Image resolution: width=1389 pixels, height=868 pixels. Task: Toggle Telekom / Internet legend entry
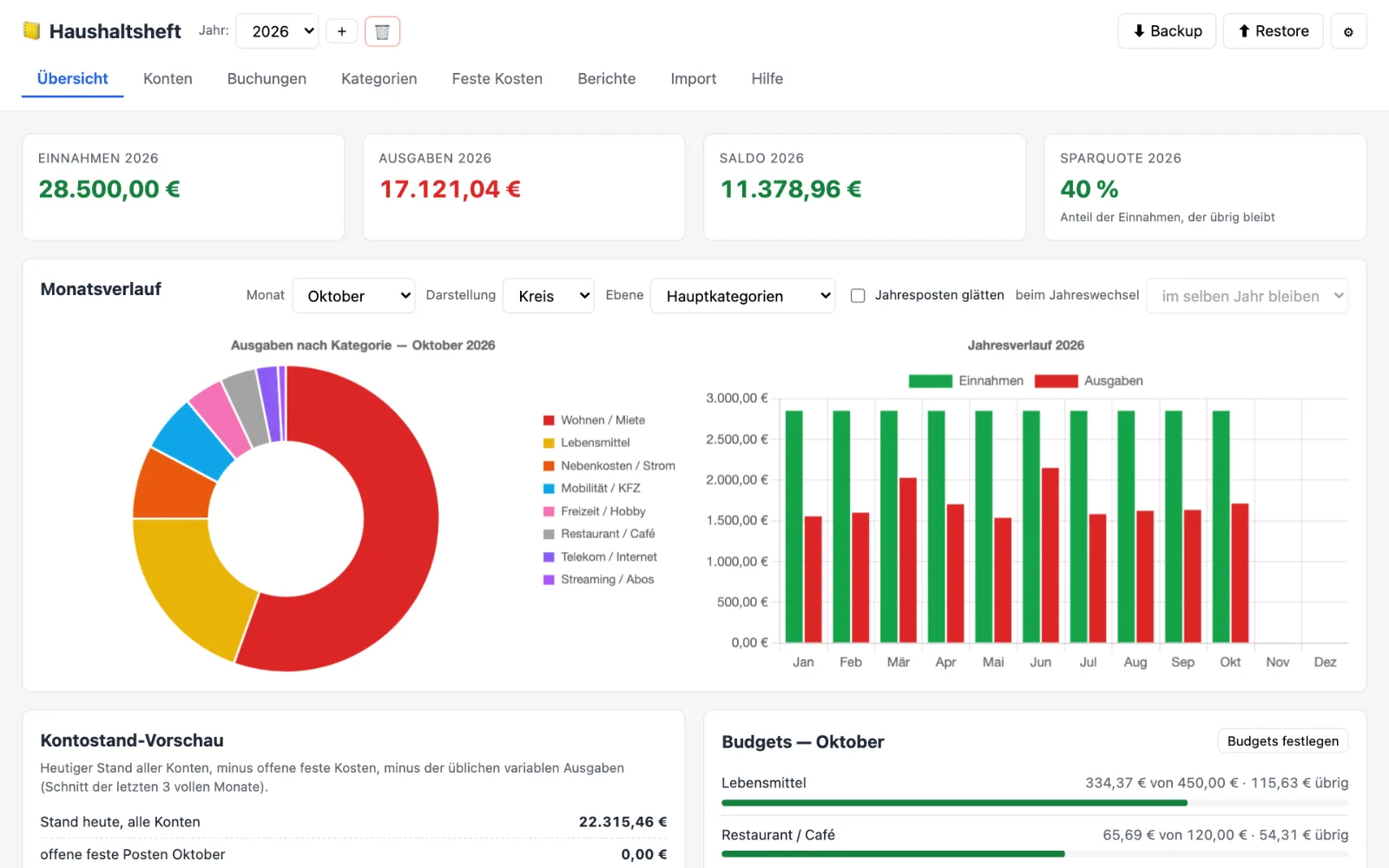600,557
